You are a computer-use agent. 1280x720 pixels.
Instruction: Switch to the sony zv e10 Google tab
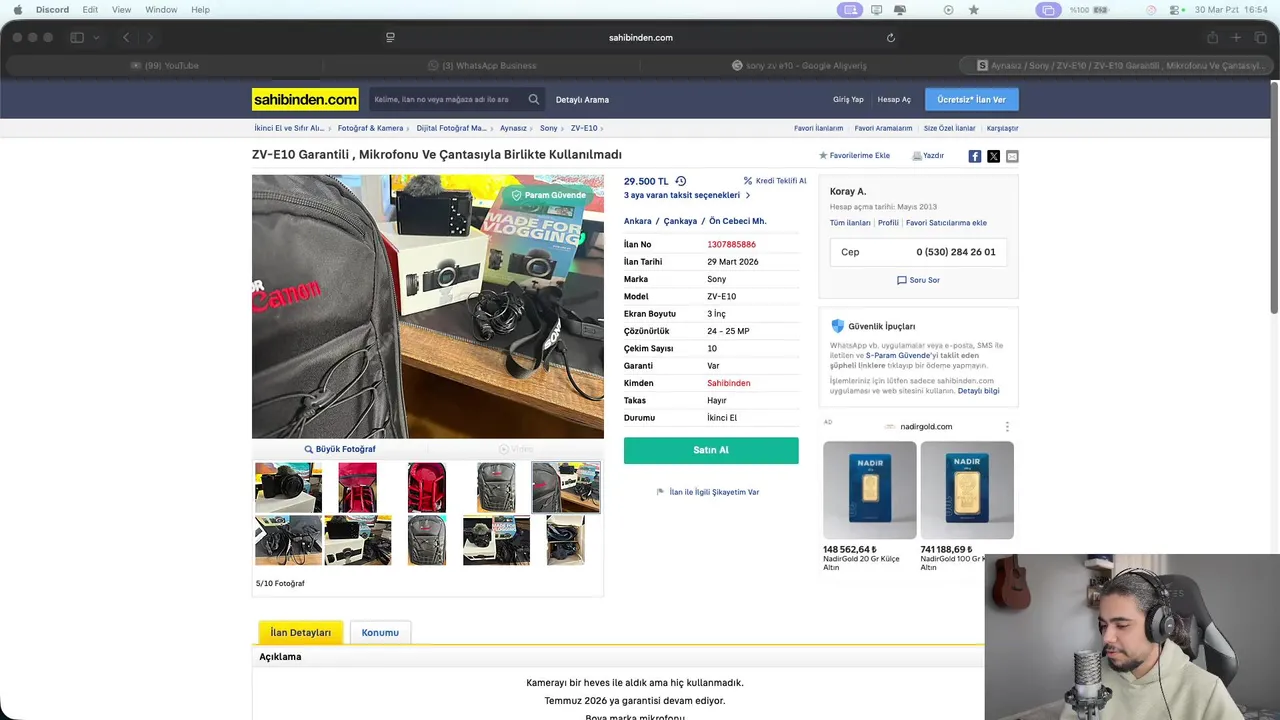click(799, 66)
